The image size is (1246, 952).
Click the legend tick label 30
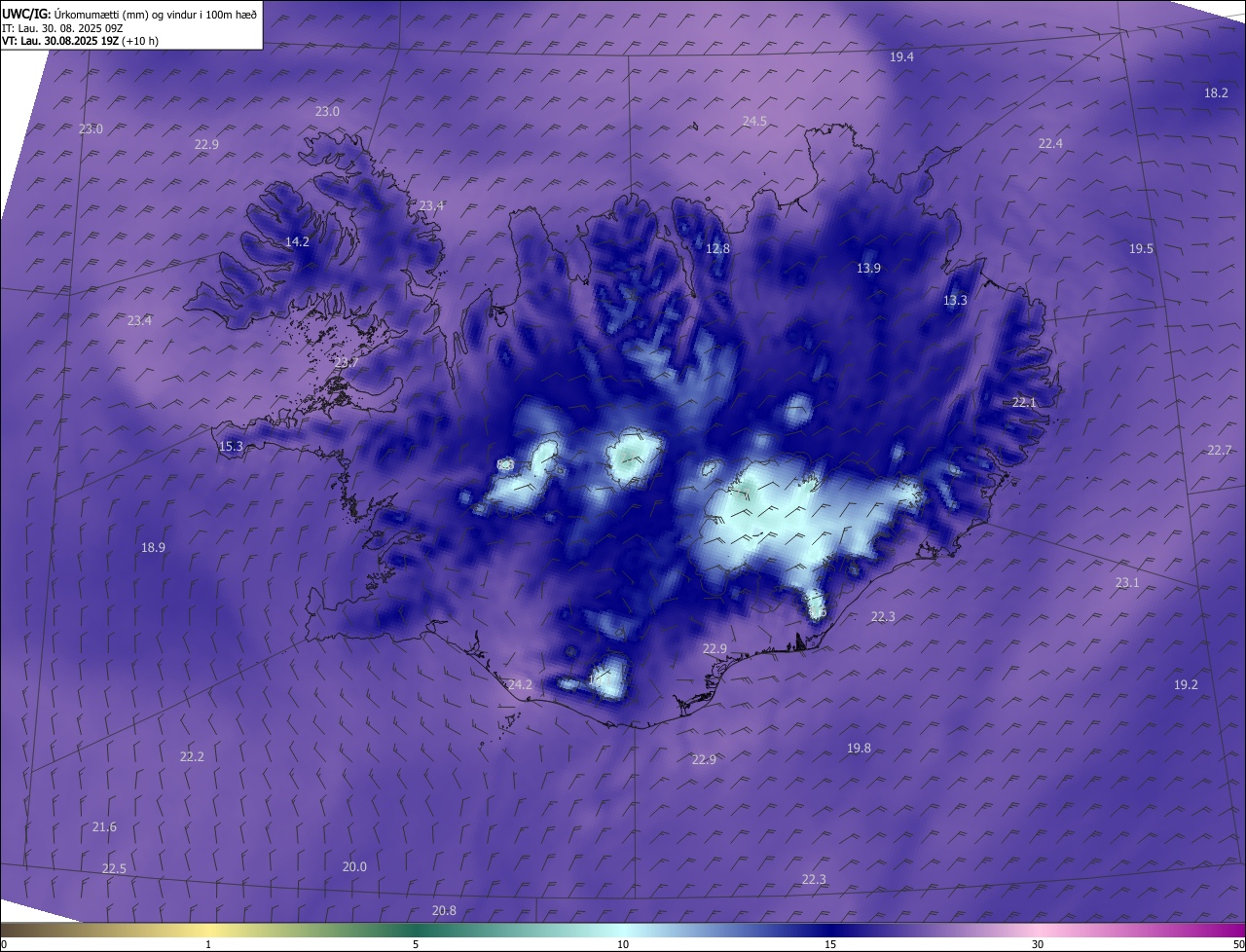point(1038,945)
